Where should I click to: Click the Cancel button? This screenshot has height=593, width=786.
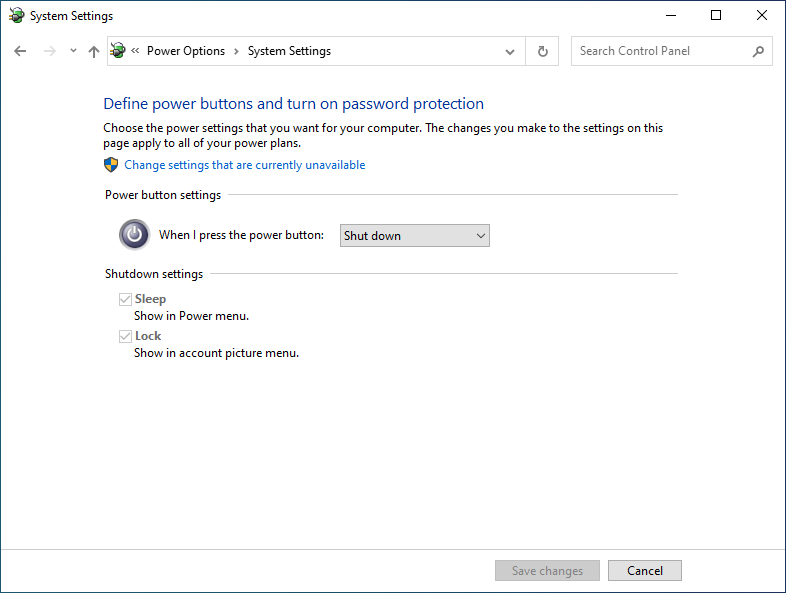pos(645,570)
